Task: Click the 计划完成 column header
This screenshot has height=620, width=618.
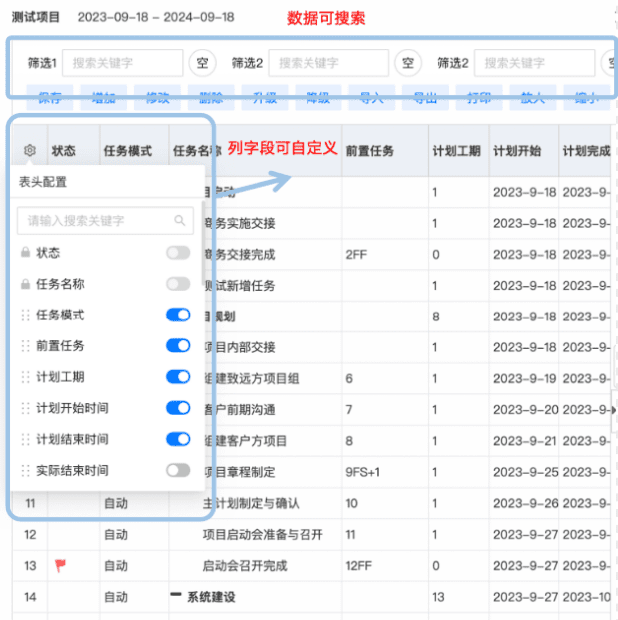Action: click(586, 151)
